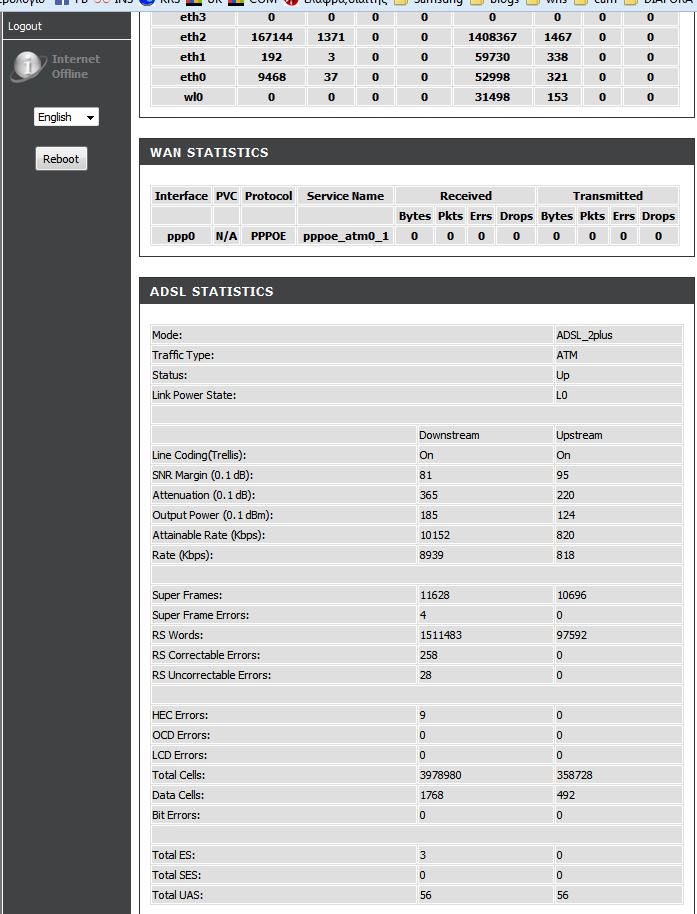Click the pppoe_atm0_1 service name cell

(346, 236)
